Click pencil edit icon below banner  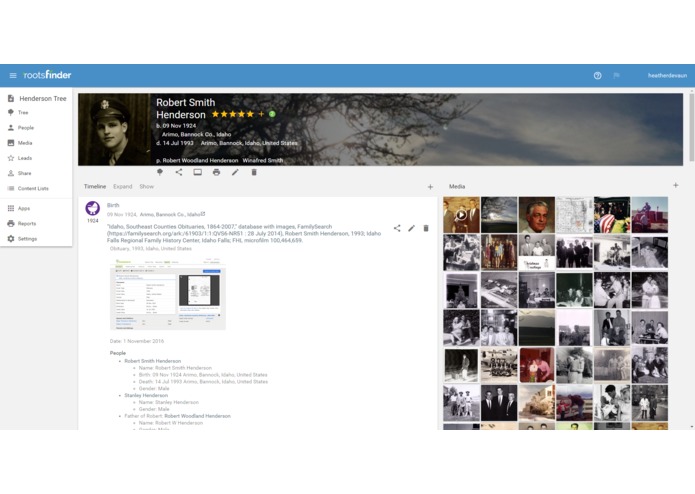coord(235,172)
